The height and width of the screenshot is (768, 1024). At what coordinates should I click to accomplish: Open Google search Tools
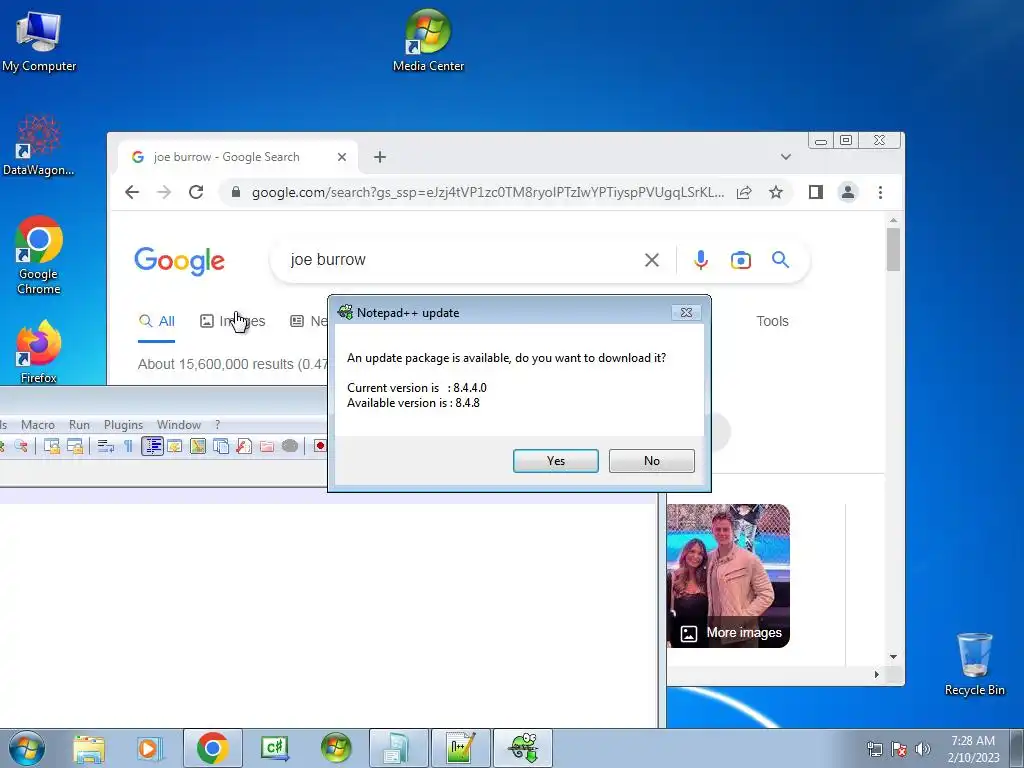point(773,321)
